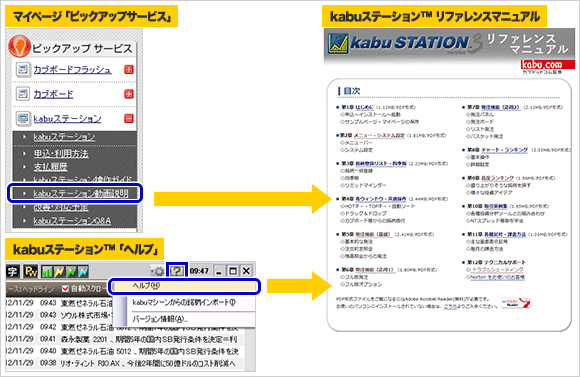Choose バージョン情報(A) menu entry
This screenshot has width=580, height=377.
click(x=160, y=319)
